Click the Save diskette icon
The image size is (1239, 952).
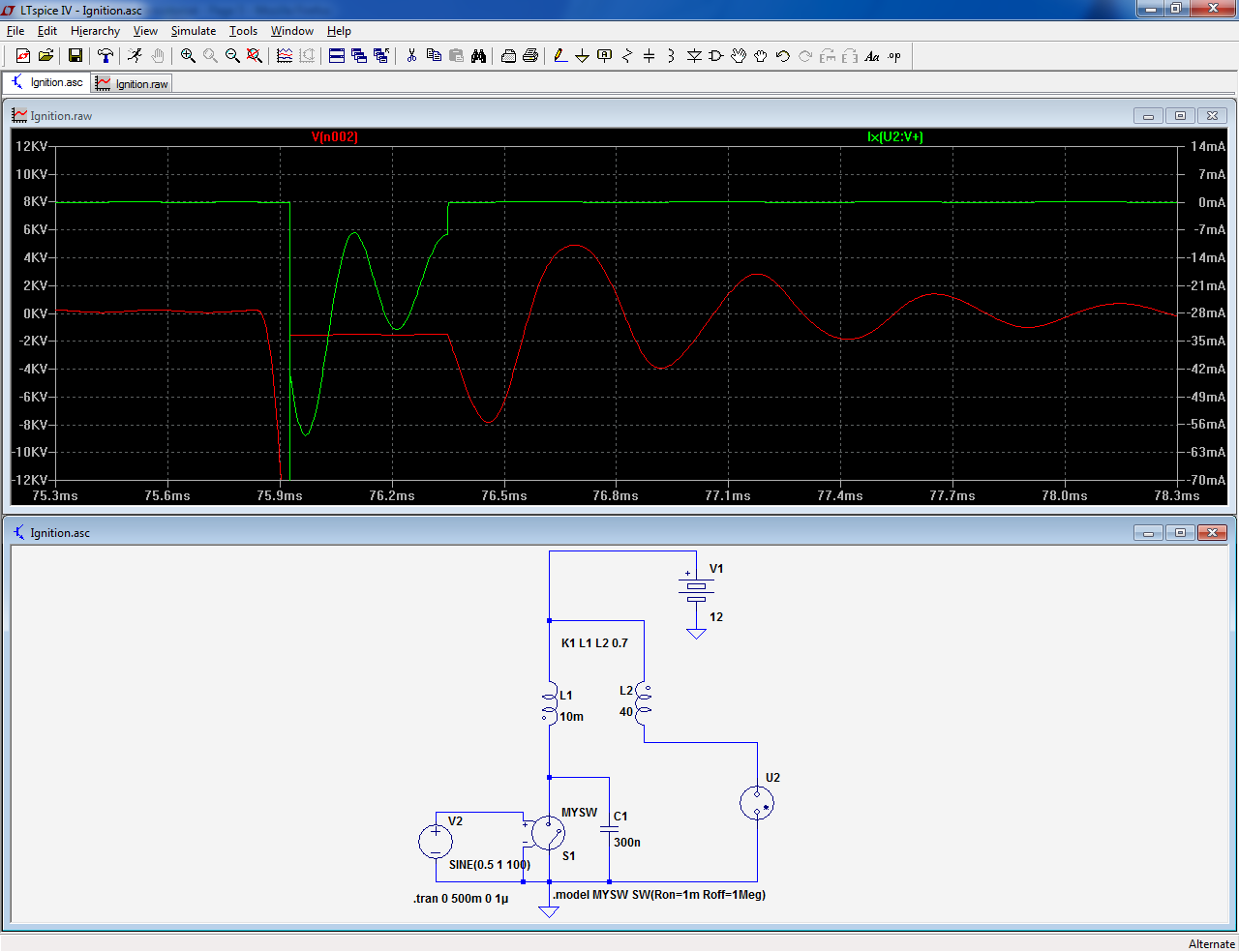[x=75, y=56]
